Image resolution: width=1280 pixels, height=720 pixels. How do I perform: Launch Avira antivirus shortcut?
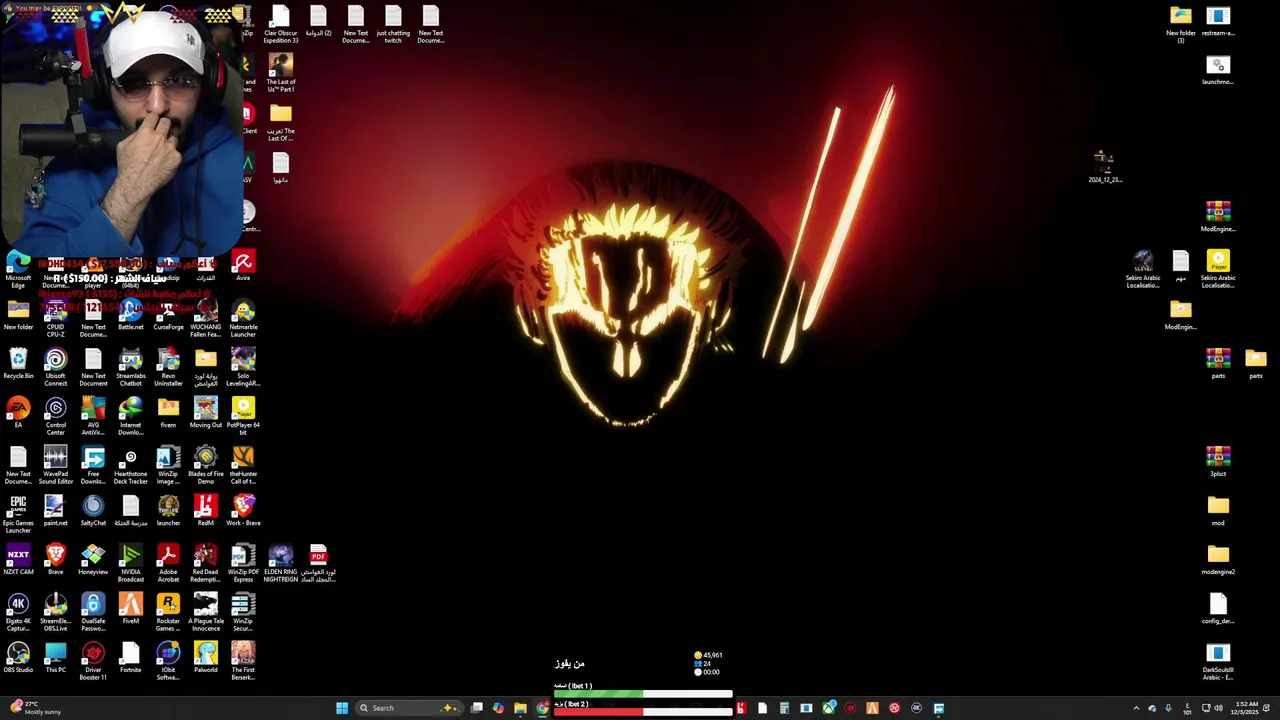coord(243,266)
